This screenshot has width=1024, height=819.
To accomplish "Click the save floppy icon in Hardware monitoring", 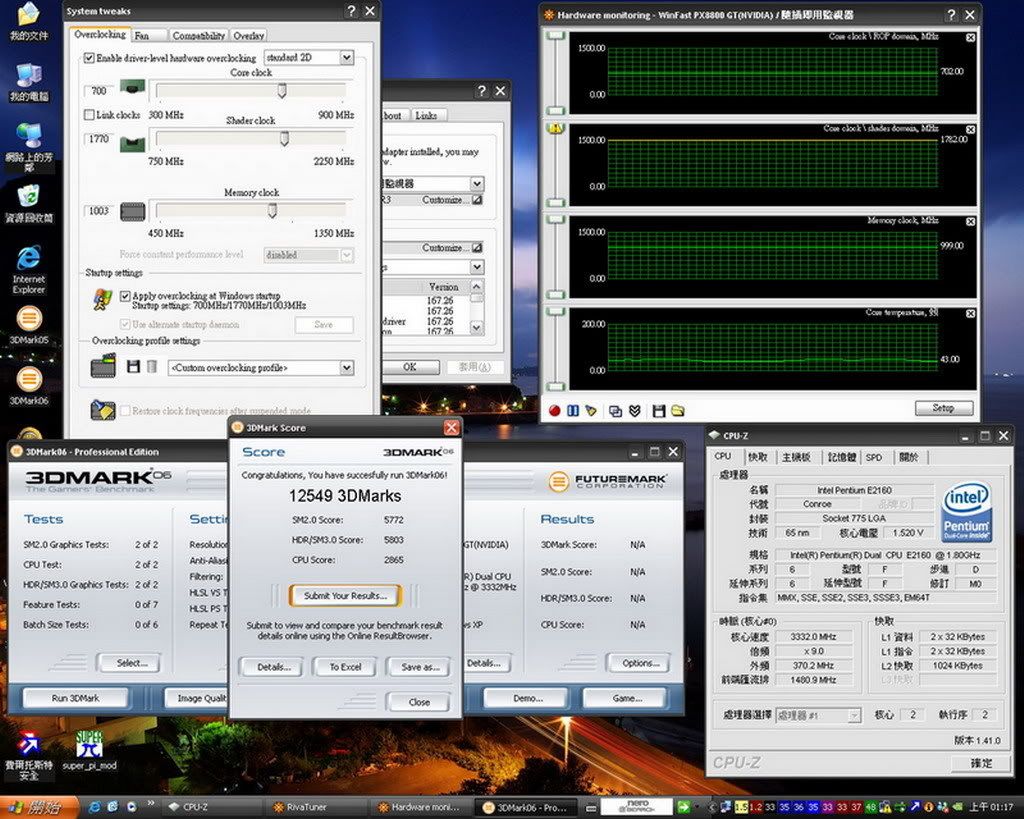I will [x=659, y=410].
